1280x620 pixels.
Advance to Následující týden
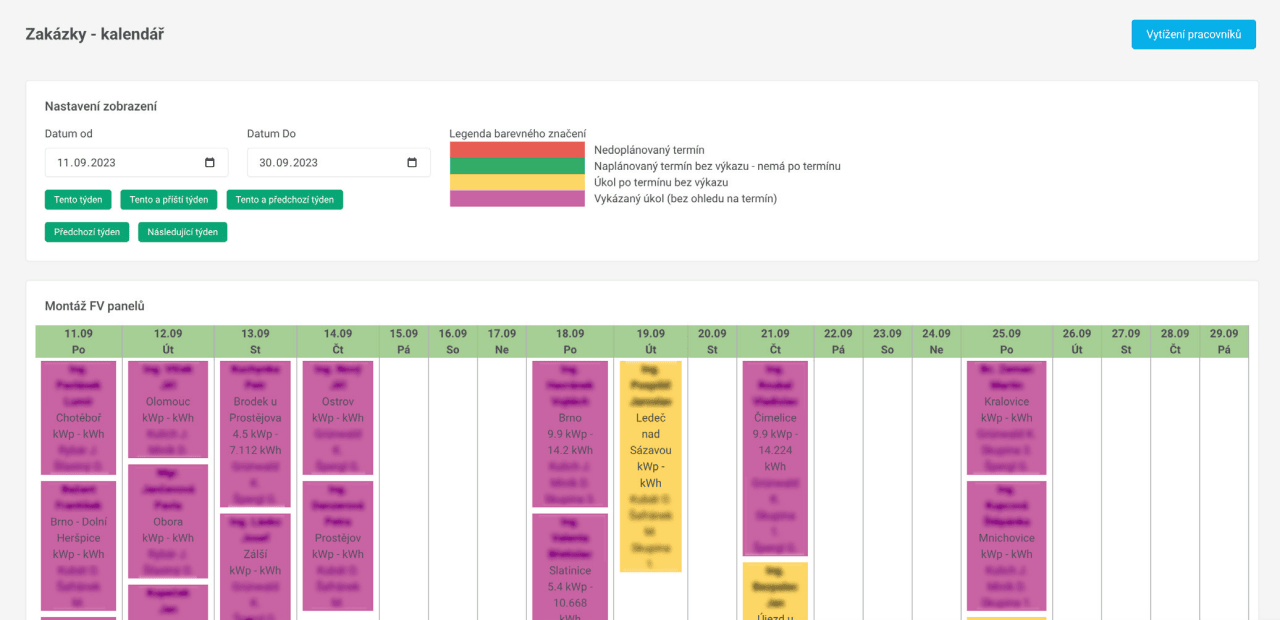pyautogui.click(x=183, y=232)
